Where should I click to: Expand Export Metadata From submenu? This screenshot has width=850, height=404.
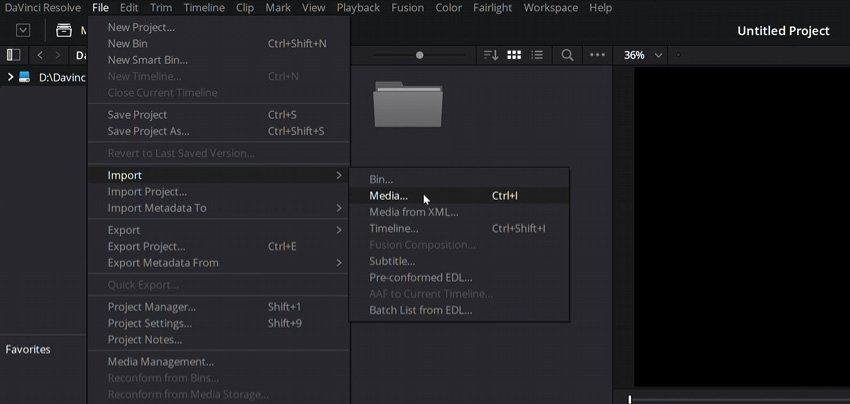tap(218, 263)
